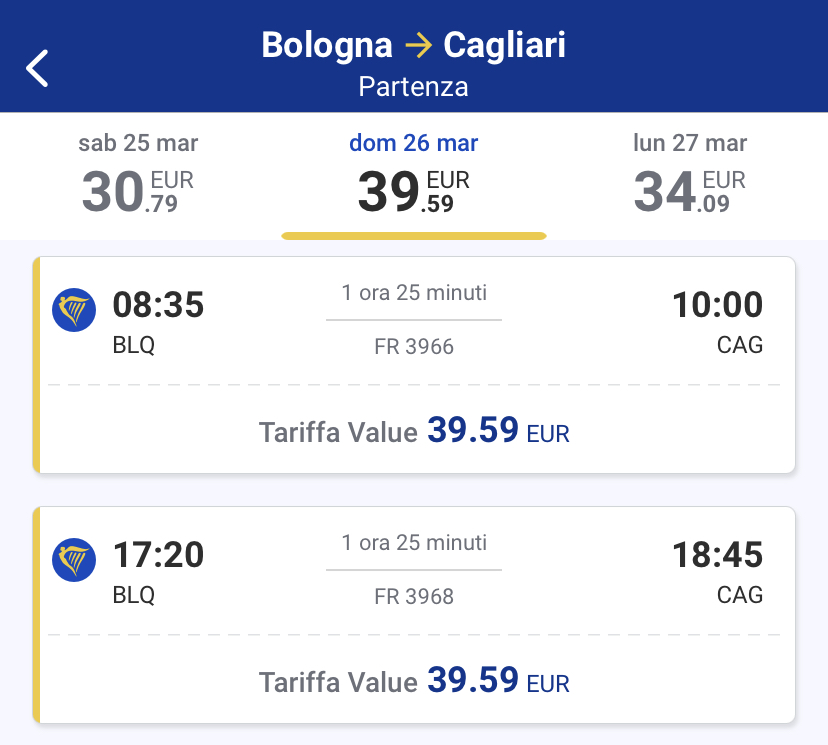Click the Ryanair harp logo on the 08:35 flight
The width and height of the screenshot is (828, 745).
point(74,310)
